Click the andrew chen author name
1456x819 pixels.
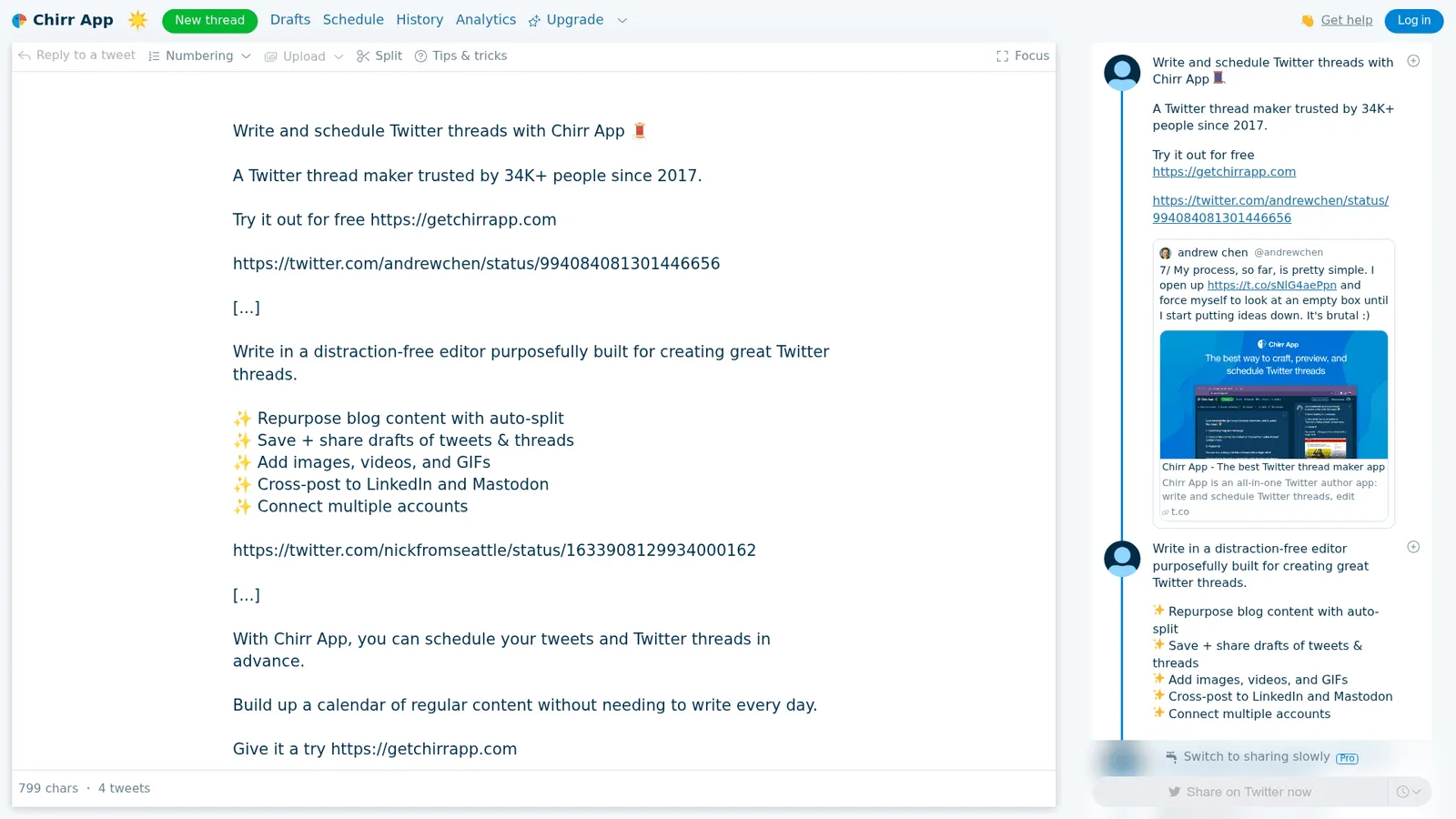[1212, 252]
